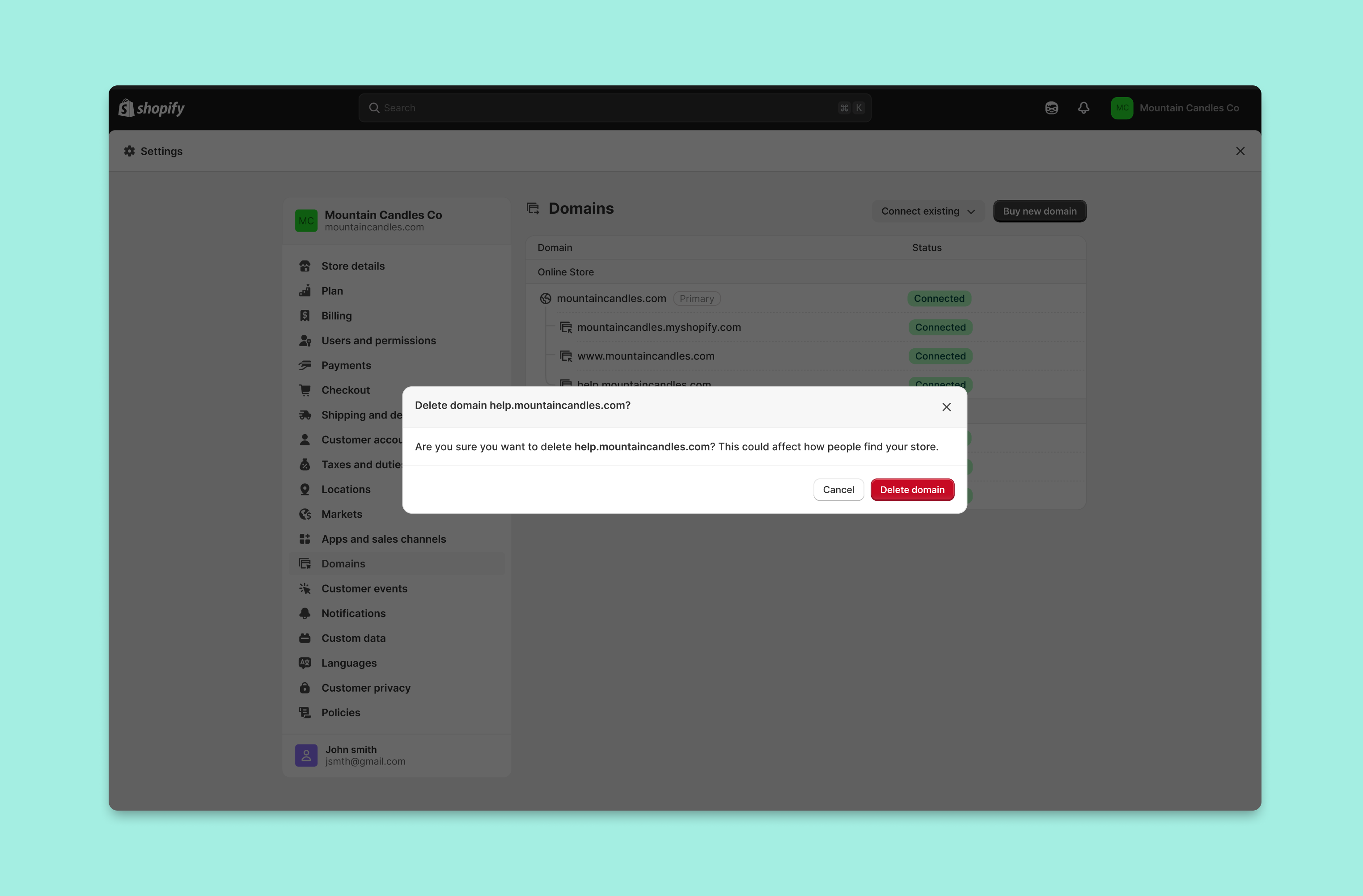Viewport: 1363px width, 896px height.
Task: Open the Sidekick assistant icon
Action: coord(1051,108)
